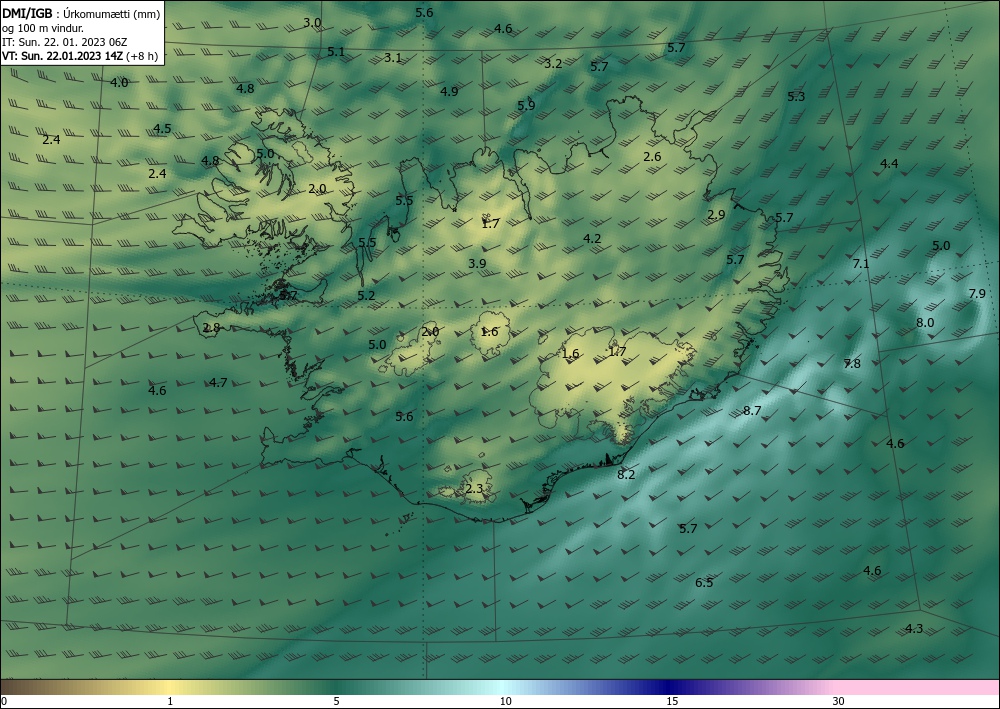The height and width of the screenshot is (709, 1000).
Task: Click the map value 4.3
Action: pyautogui.click(x=914, y=629)
